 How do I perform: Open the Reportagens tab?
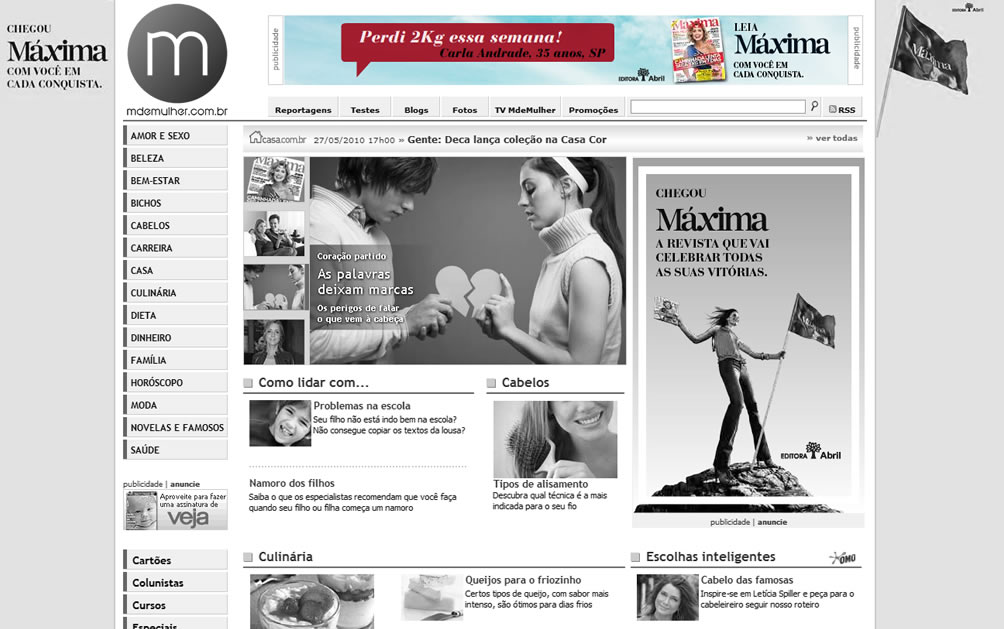[x=303, y=108]
